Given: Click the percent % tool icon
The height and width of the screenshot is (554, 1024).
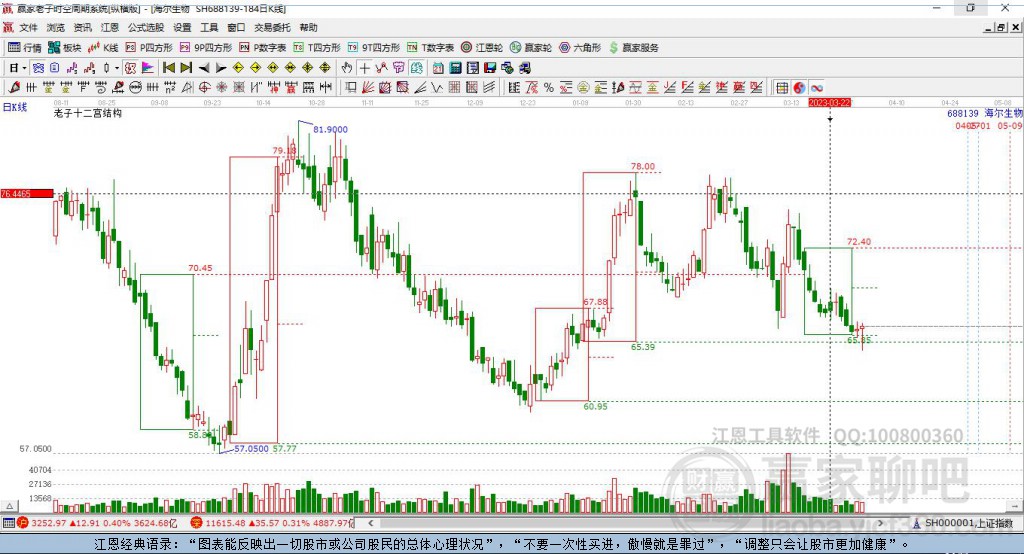Looking at the screenshot, I should [x=549, y=88].
